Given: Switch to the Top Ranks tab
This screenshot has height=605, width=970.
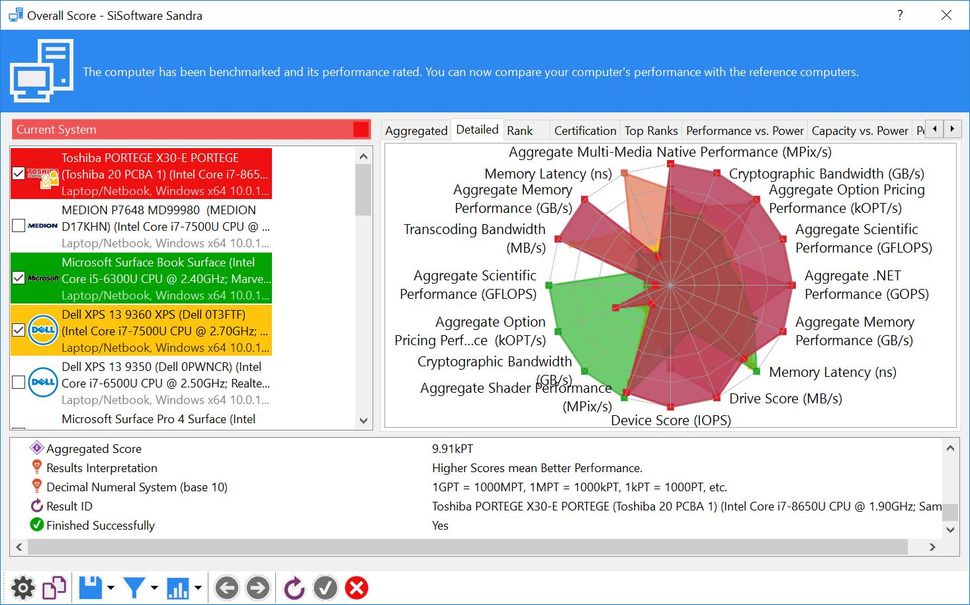Looking at the screenshot, I should pyautogui.click(x=651, y=131).
